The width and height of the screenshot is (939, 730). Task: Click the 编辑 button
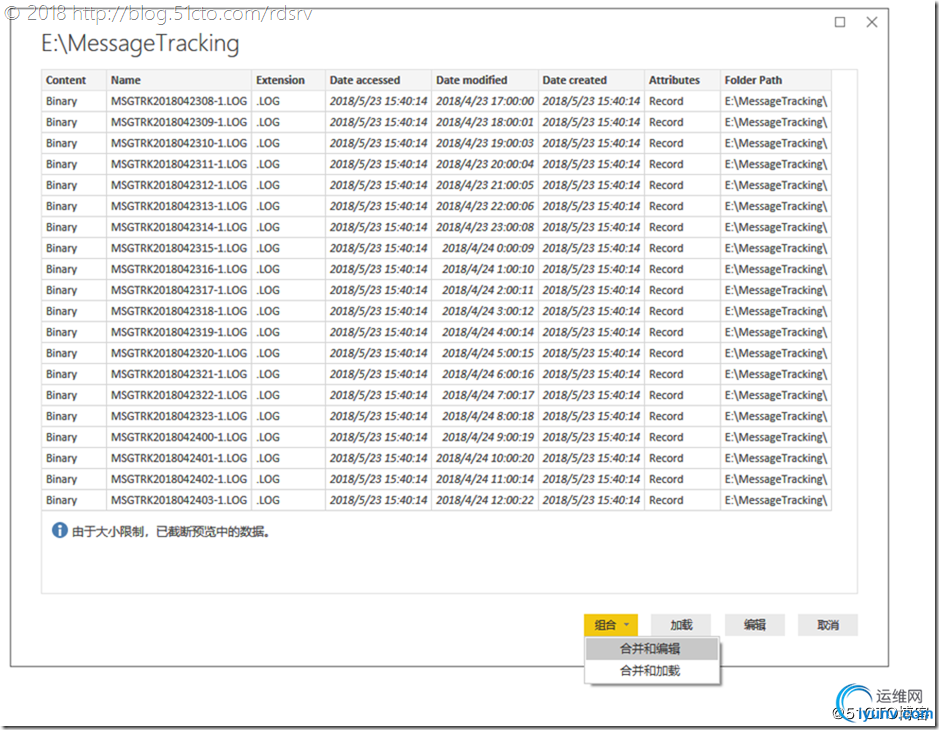pyautogui.click(x=755, y=625)
